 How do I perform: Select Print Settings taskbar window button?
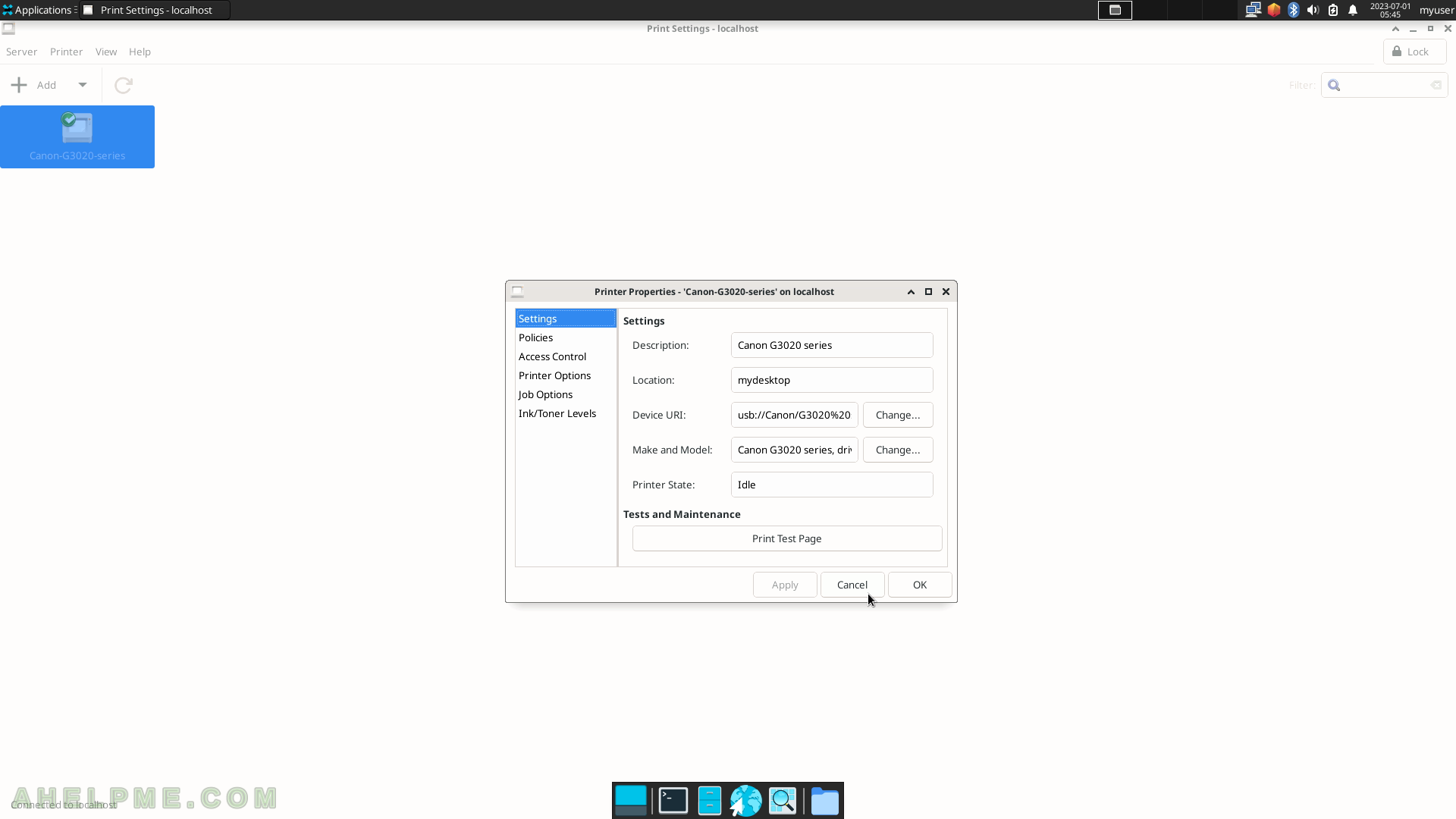point(155,10)
